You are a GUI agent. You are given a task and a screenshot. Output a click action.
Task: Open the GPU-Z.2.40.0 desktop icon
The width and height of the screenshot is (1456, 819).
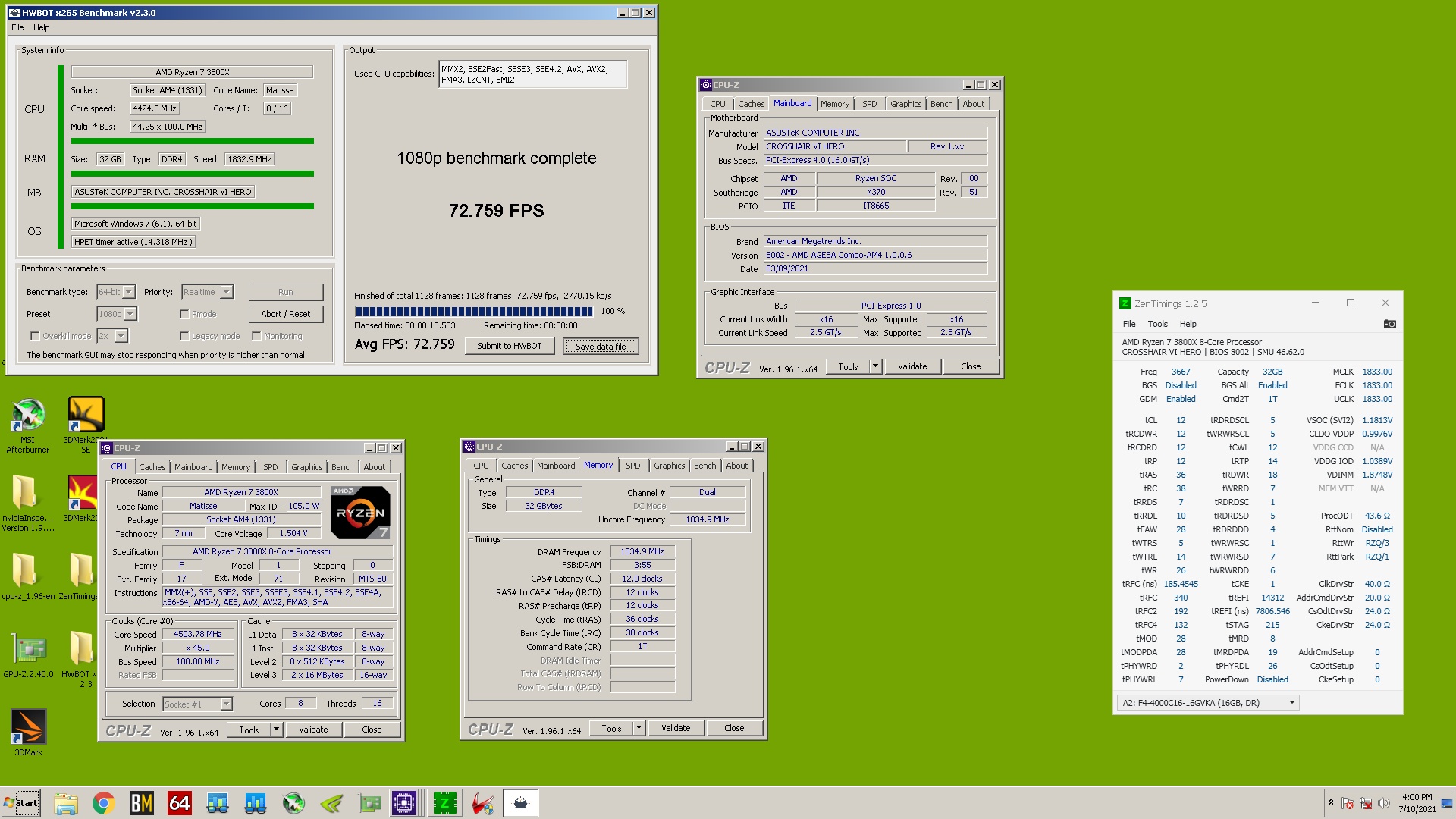tap(28, 656)
